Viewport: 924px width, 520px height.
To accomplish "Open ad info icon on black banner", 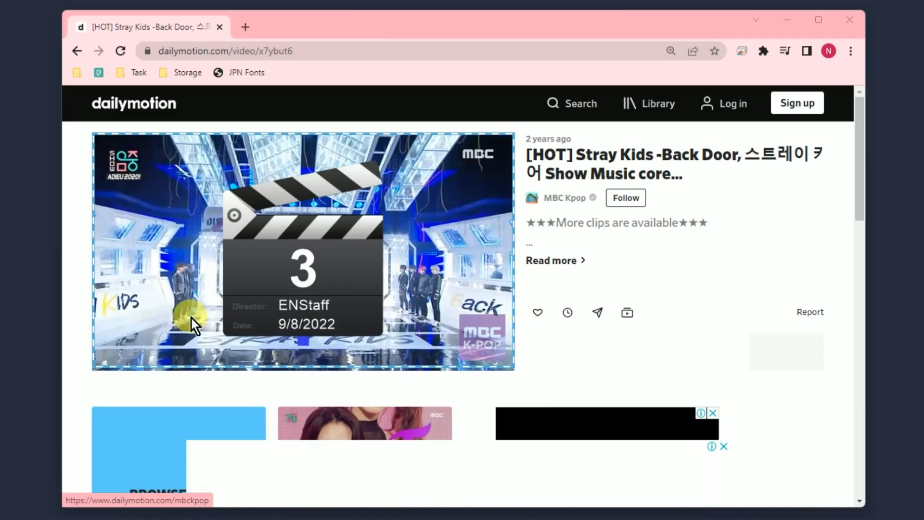I will pyautogui.click(x=701, y=413).
